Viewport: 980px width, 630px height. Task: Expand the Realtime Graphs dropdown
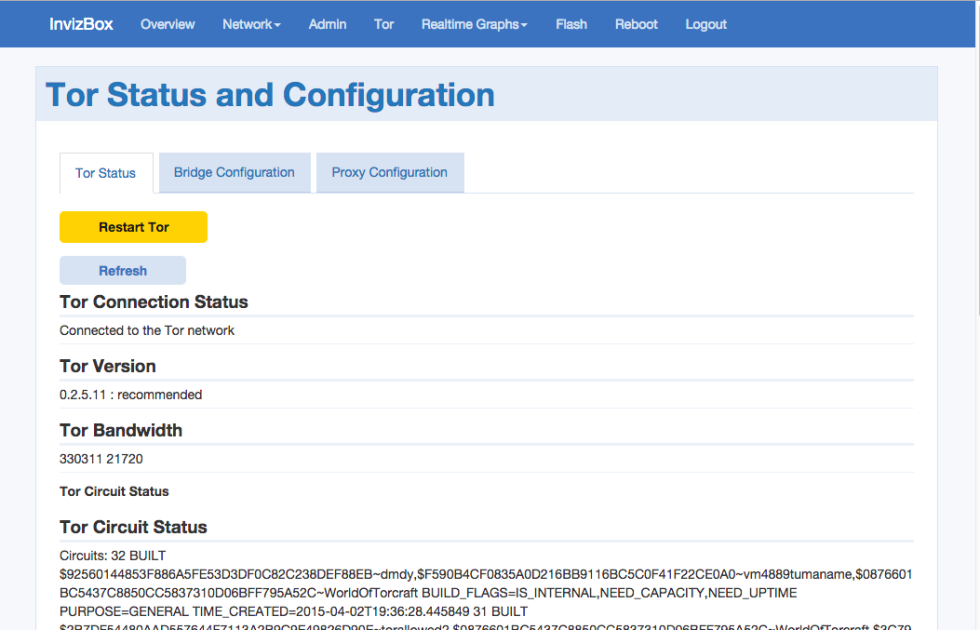click(x=474, y=24)
